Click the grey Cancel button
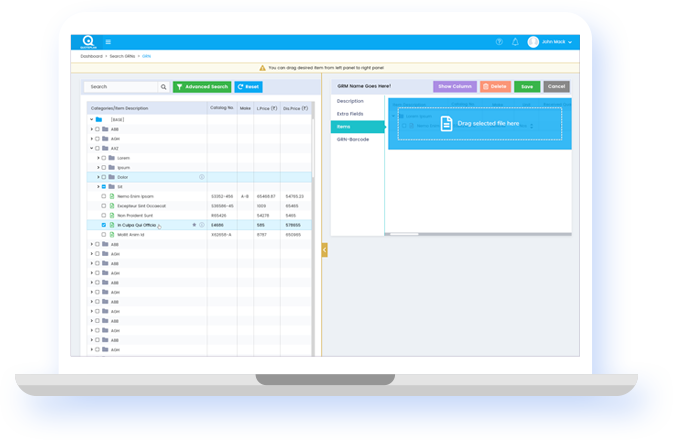This screenshot has width=673, height=440. (x=557, y=86)
